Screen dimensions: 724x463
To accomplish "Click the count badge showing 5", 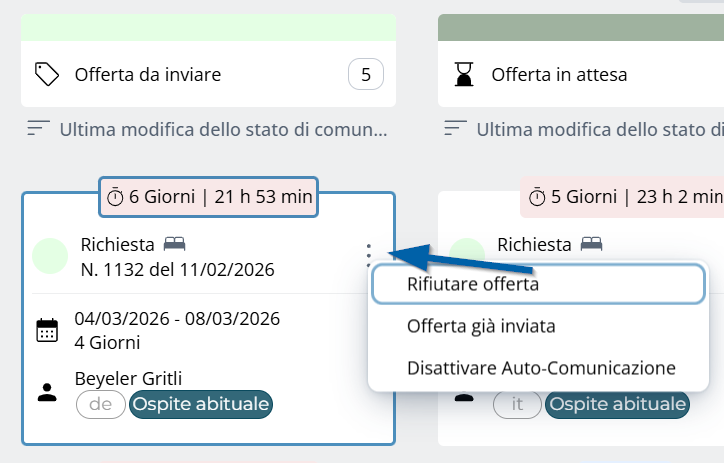I will (365, 74).
